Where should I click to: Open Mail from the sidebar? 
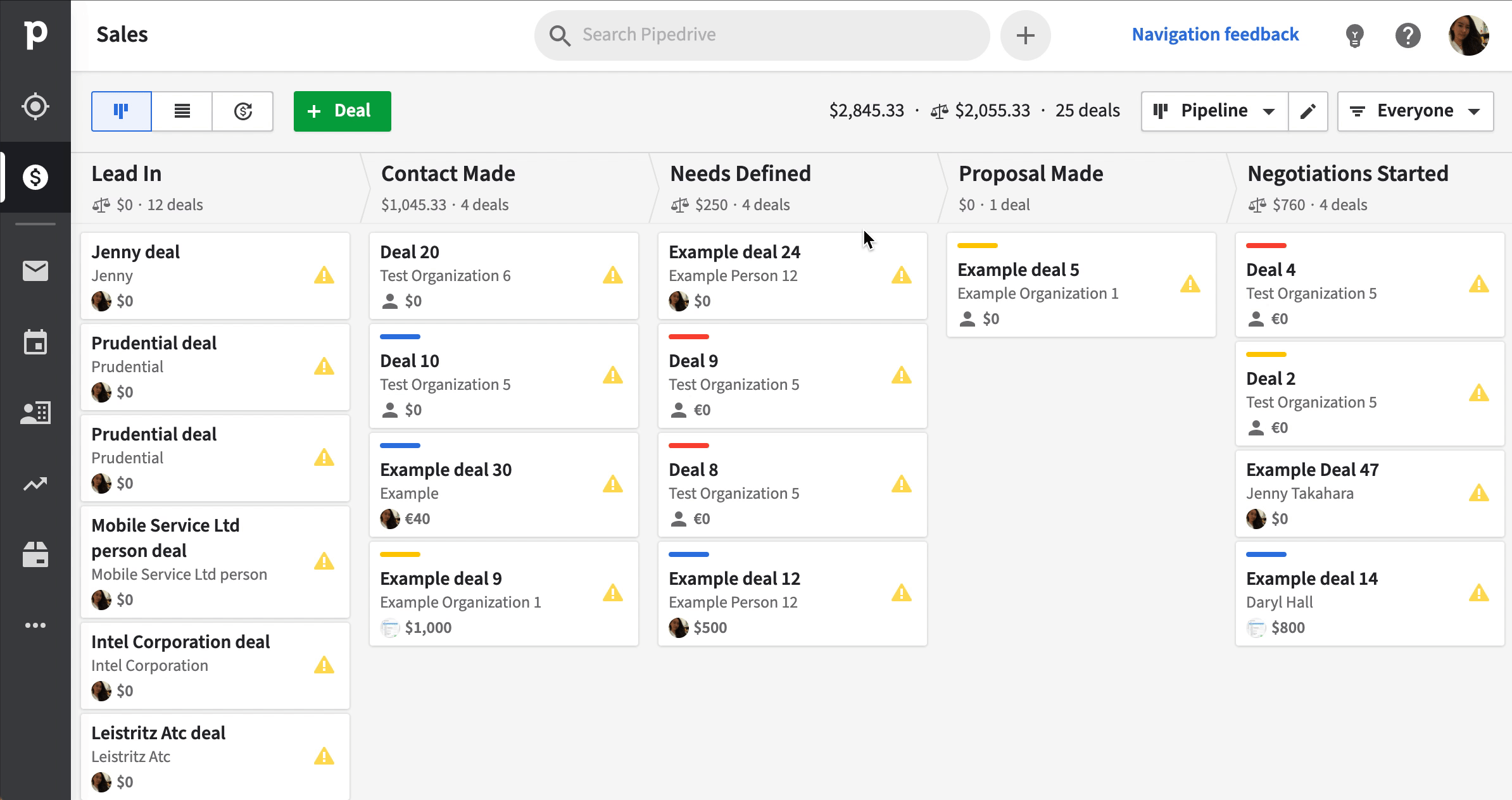[35, 271]
